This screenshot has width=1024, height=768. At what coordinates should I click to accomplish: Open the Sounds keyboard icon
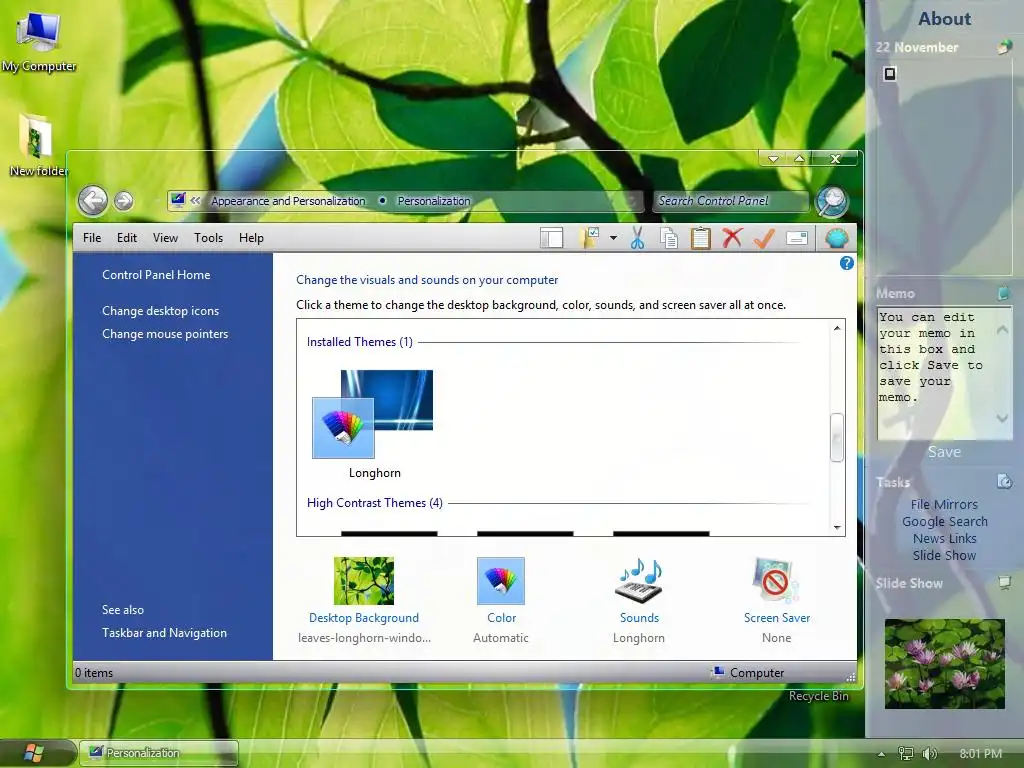click(x=639, y=581)
